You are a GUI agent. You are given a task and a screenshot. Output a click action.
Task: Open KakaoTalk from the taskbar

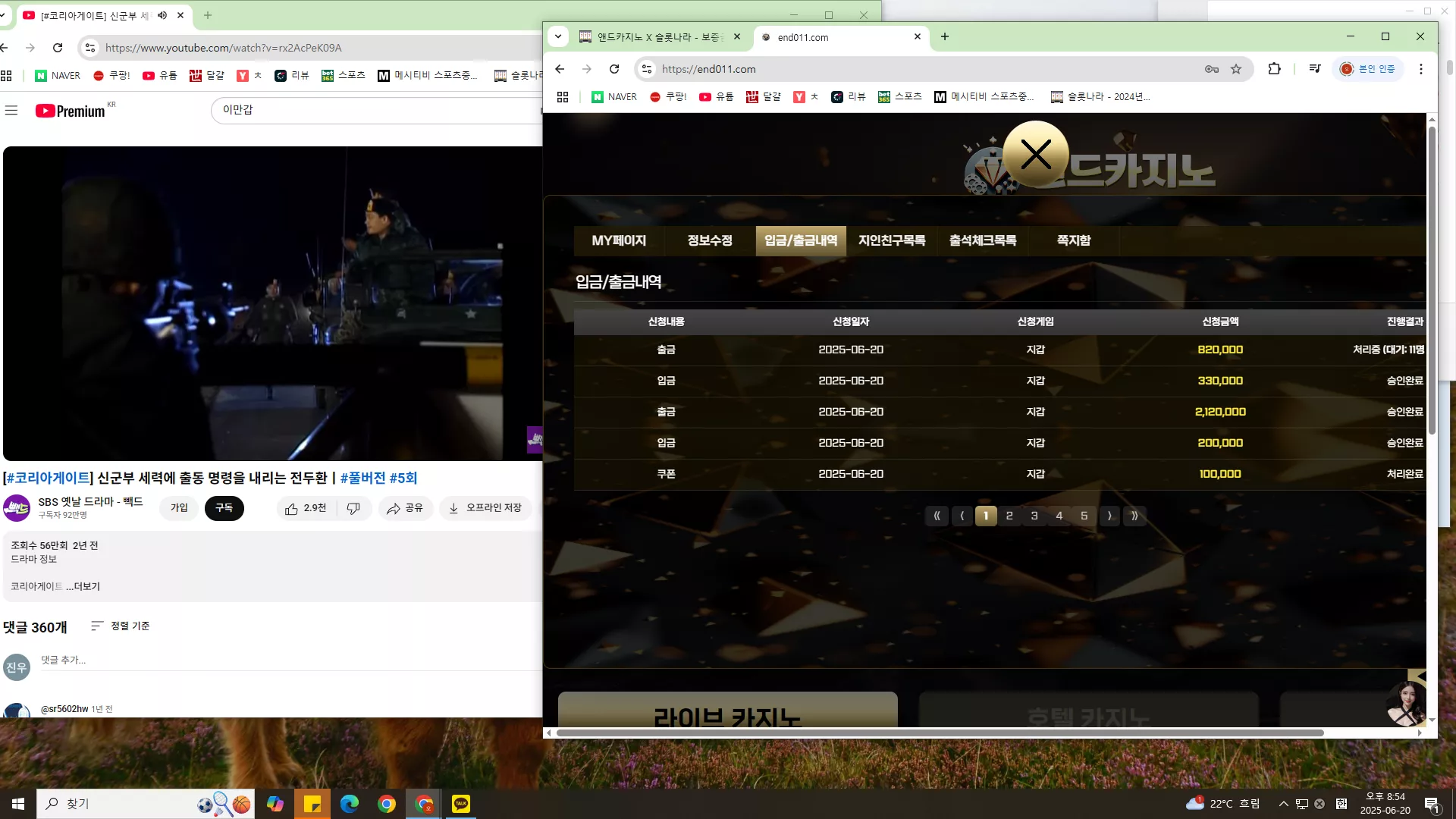pyautogui.click(x=461, y=804)
